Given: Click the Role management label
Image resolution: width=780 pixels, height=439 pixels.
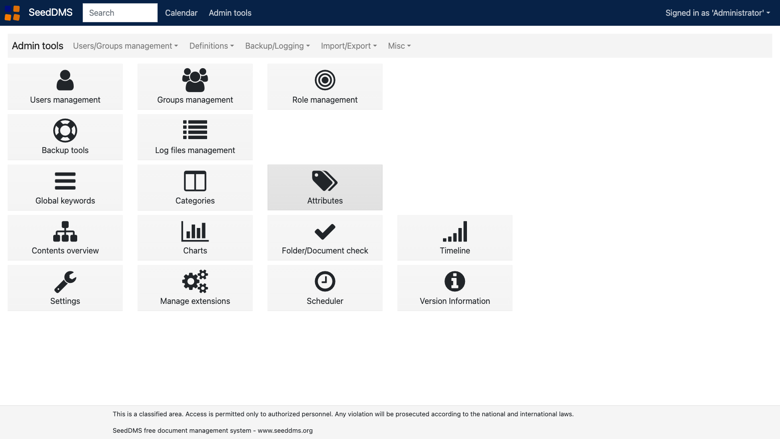Looking at the screenshot, I should tap(325, 100).
